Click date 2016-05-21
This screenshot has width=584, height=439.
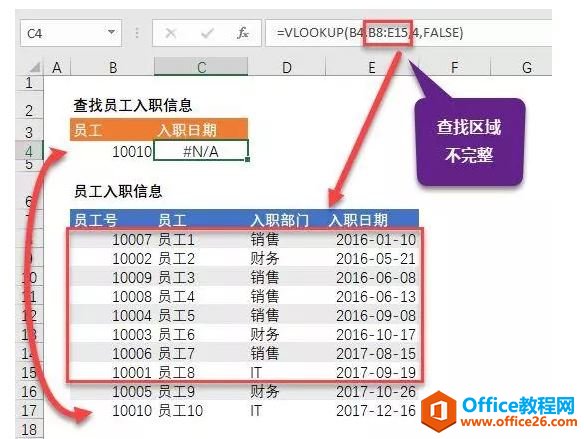(376, 258)
